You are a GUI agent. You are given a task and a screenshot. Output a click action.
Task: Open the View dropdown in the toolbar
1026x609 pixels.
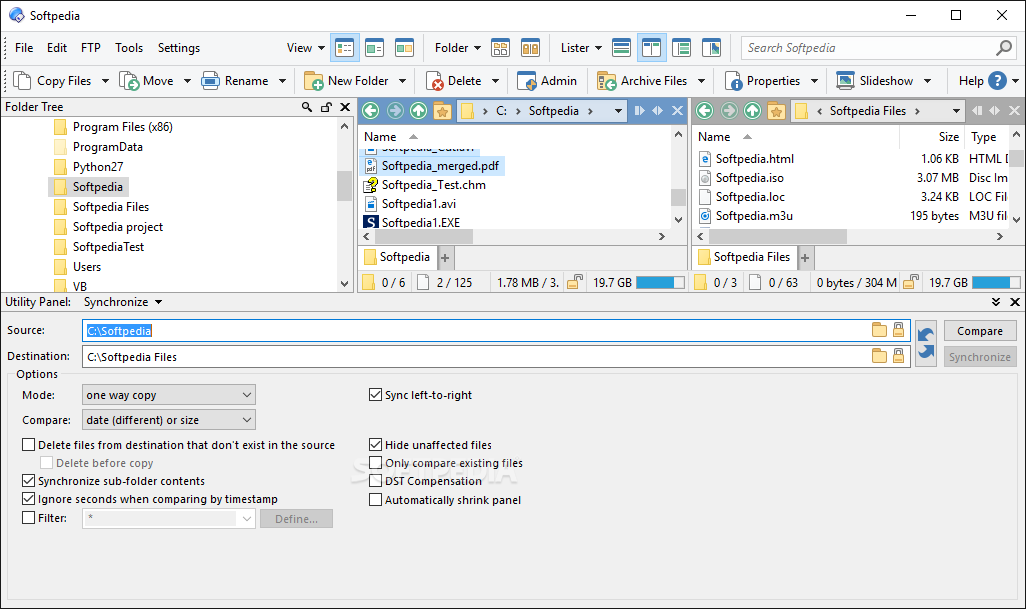(x=306, y=48)
